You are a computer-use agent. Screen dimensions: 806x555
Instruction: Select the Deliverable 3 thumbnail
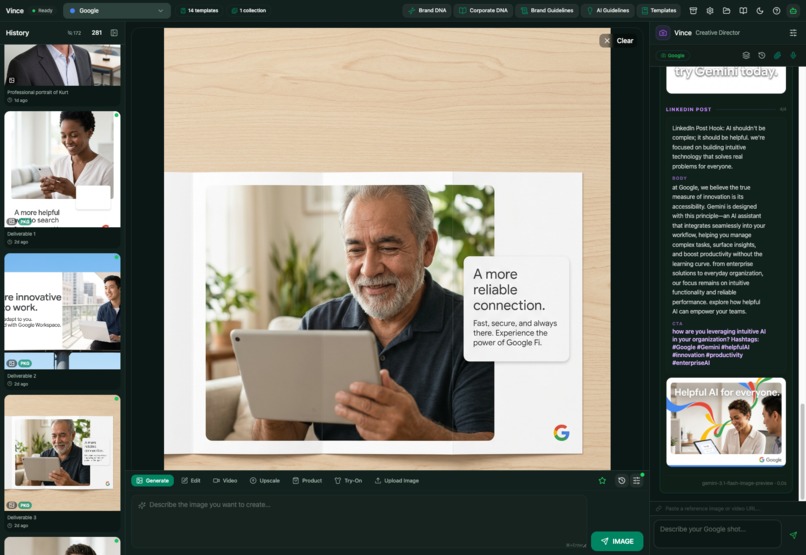click(x=62, y=453)
